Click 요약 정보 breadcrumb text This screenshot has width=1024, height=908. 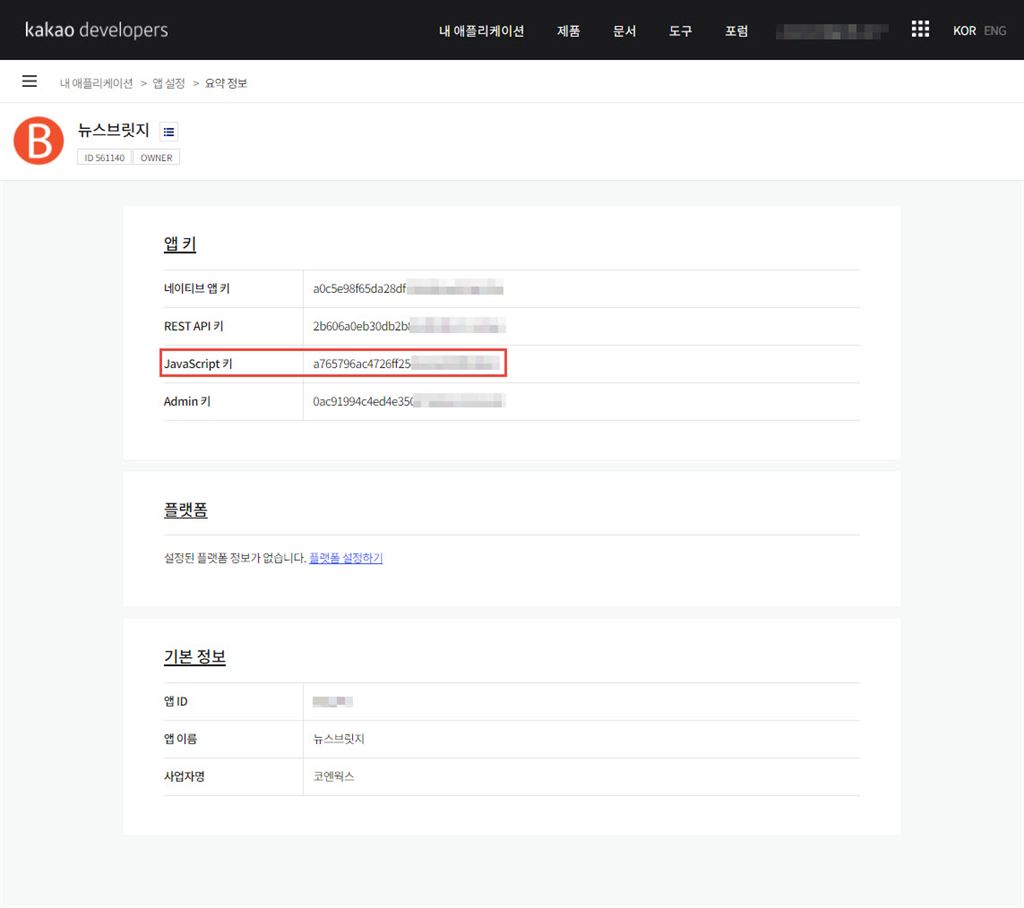pyautogui.click(x=226, y=83)
